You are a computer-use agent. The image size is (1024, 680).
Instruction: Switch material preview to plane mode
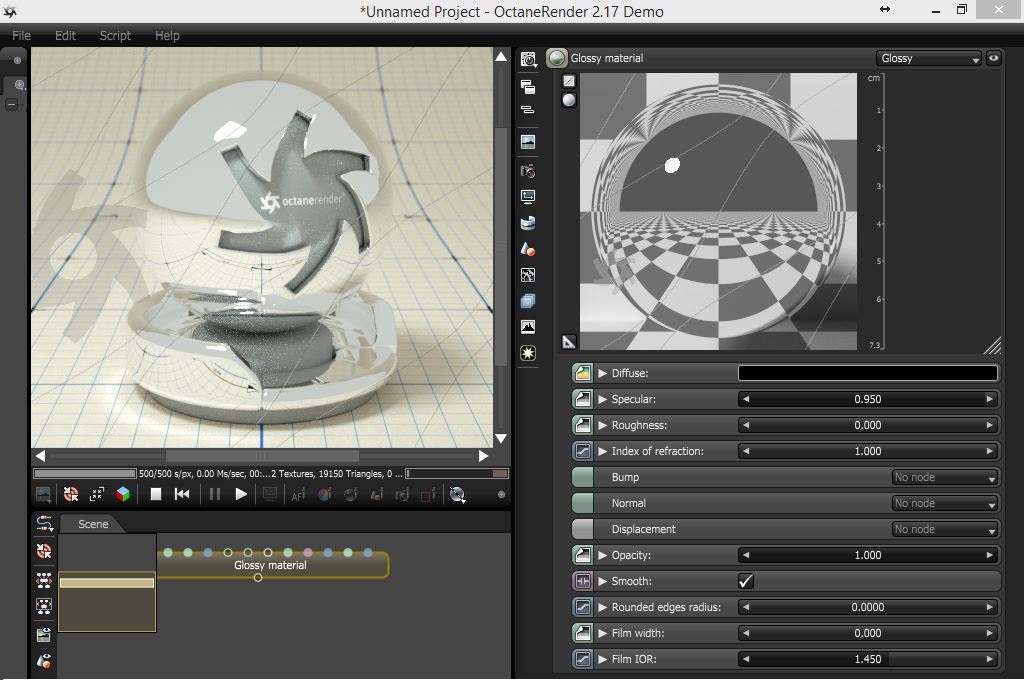569,81
